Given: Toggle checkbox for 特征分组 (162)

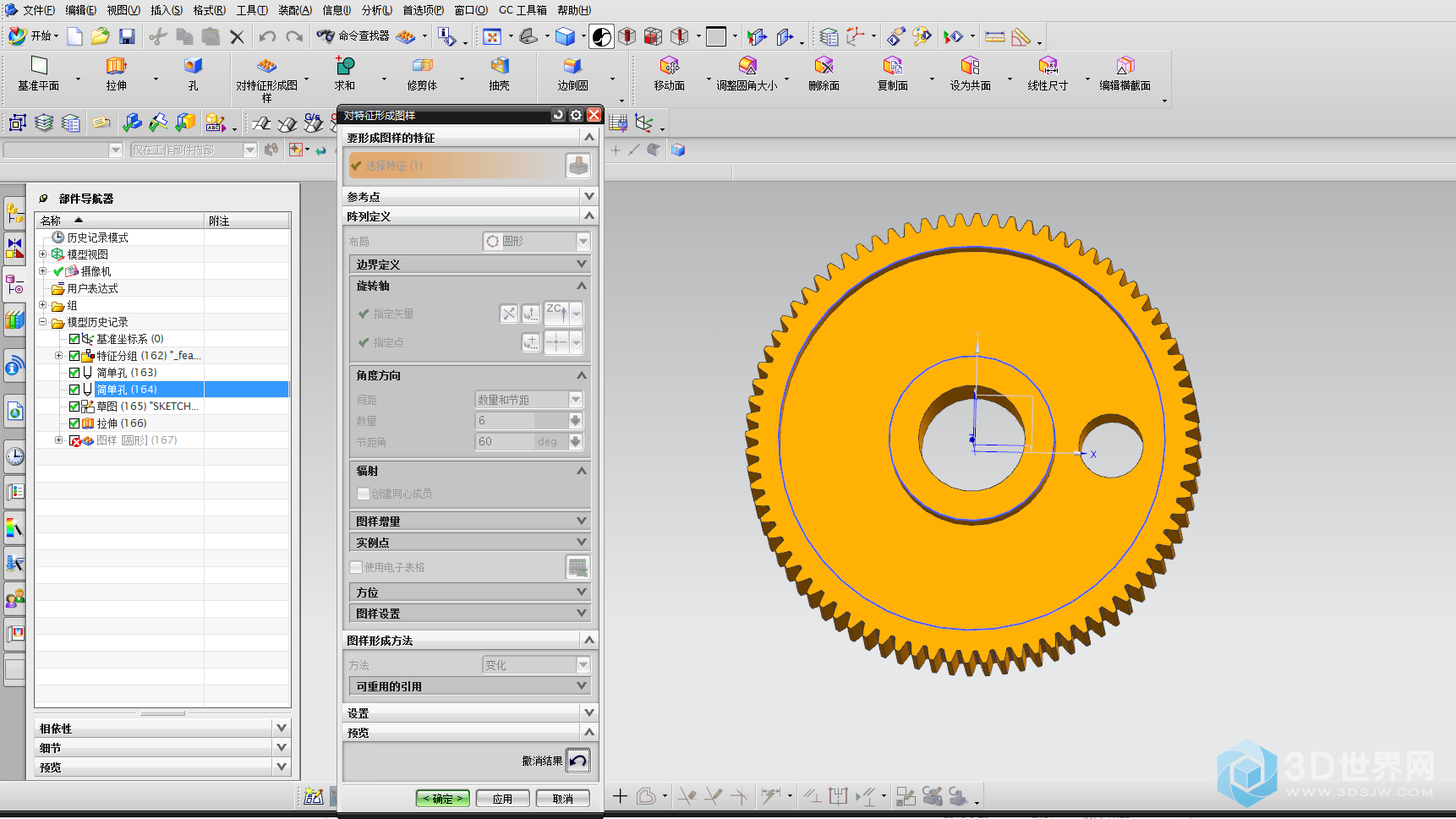Looking at the screenshot, I should point(74,356).
